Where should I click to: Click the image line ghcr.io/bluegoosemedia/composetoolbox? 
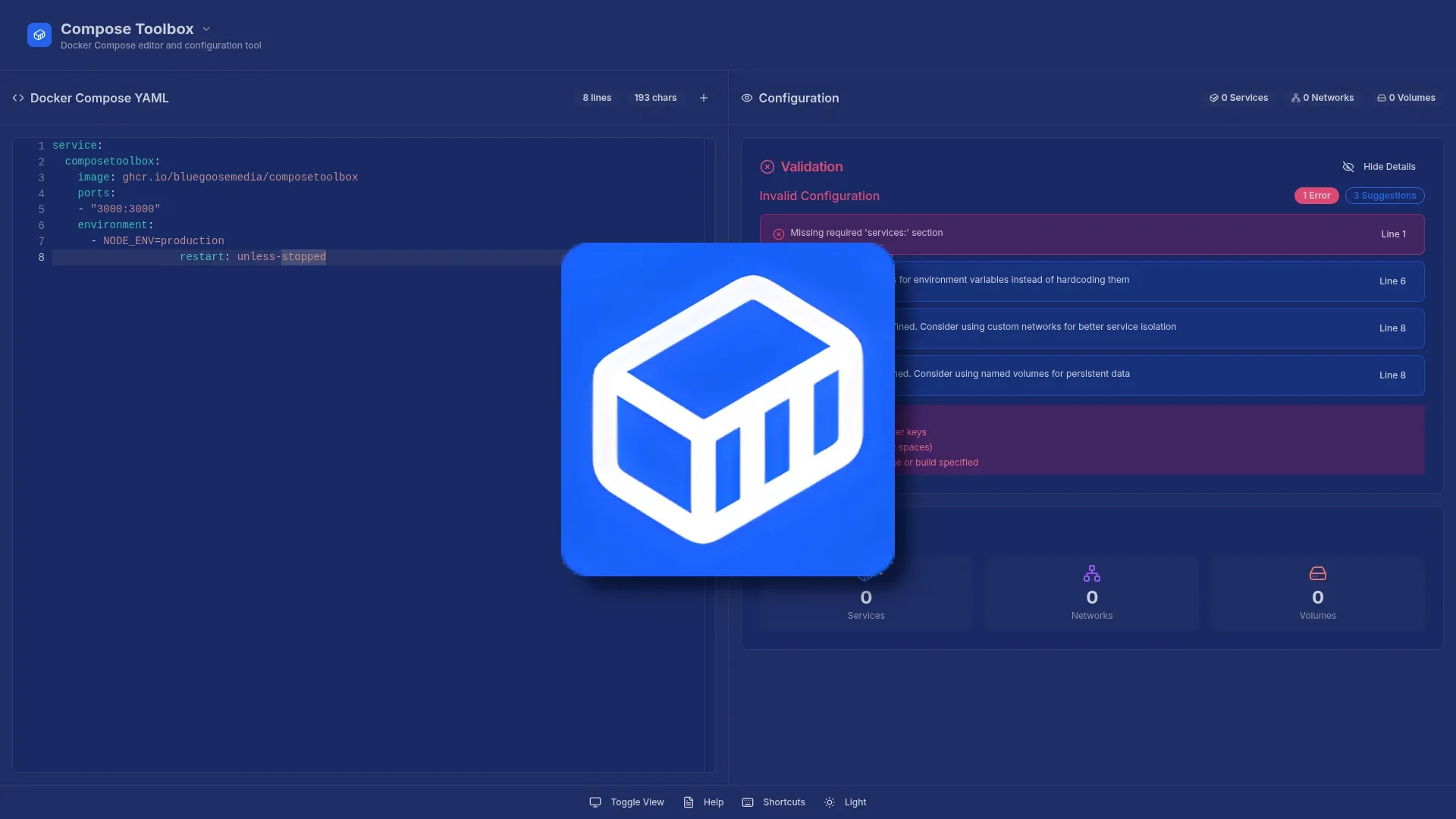(218, 177)
